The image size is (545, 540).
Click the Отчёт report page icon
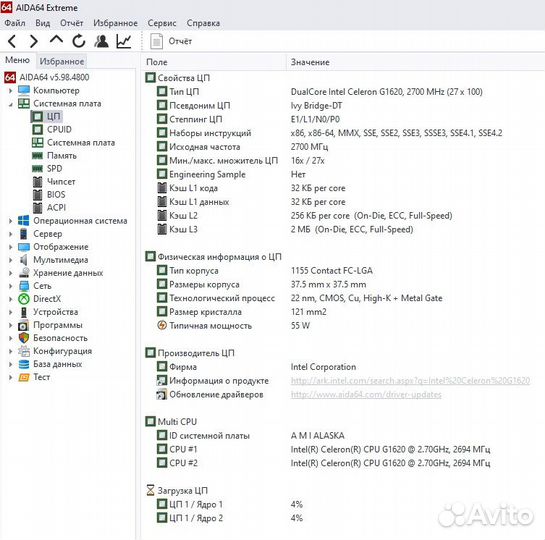(x=156, y=41)
